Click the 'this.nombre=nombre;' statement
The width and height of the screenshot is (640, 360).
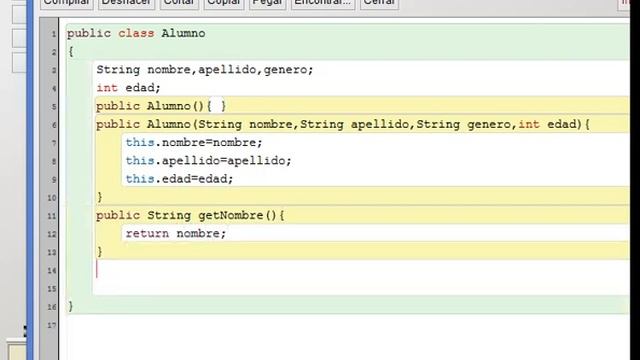(194, 142)
